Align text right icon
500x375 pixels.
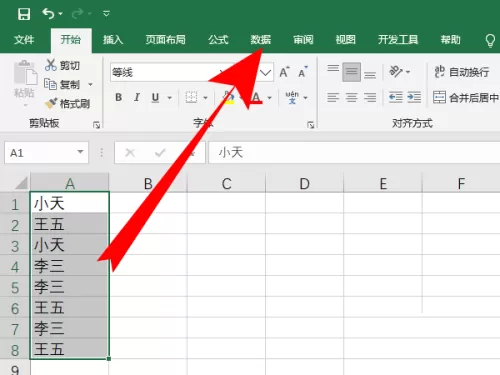(x=370, y=97)
